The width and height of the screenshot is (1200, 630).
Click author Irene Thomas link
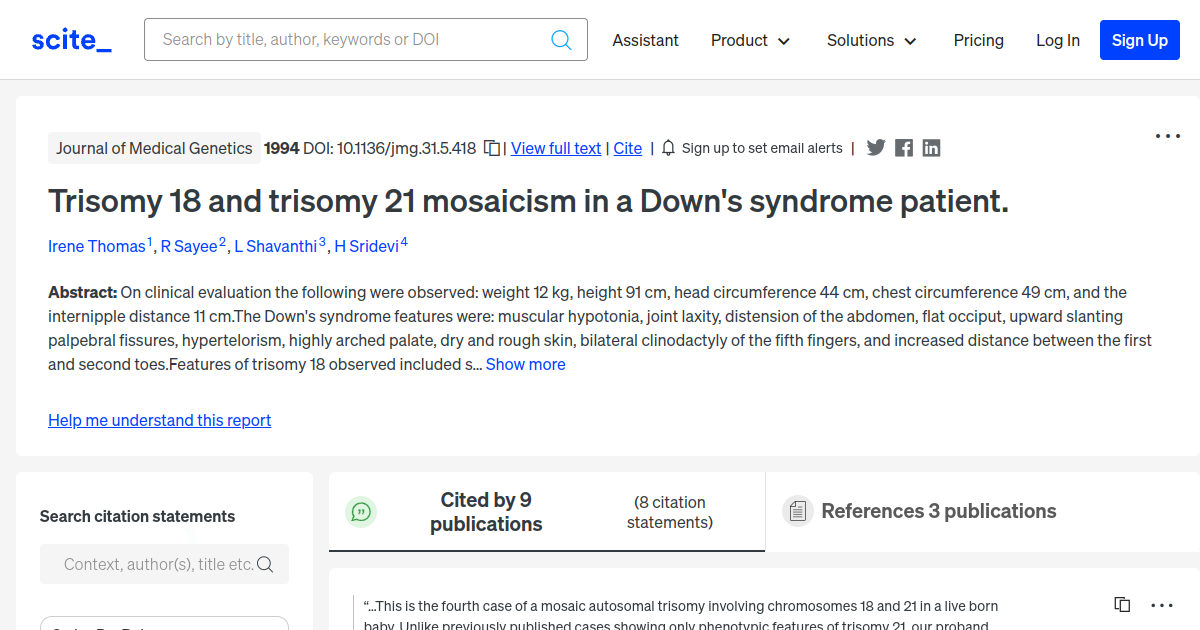click(x=97, y=246)
